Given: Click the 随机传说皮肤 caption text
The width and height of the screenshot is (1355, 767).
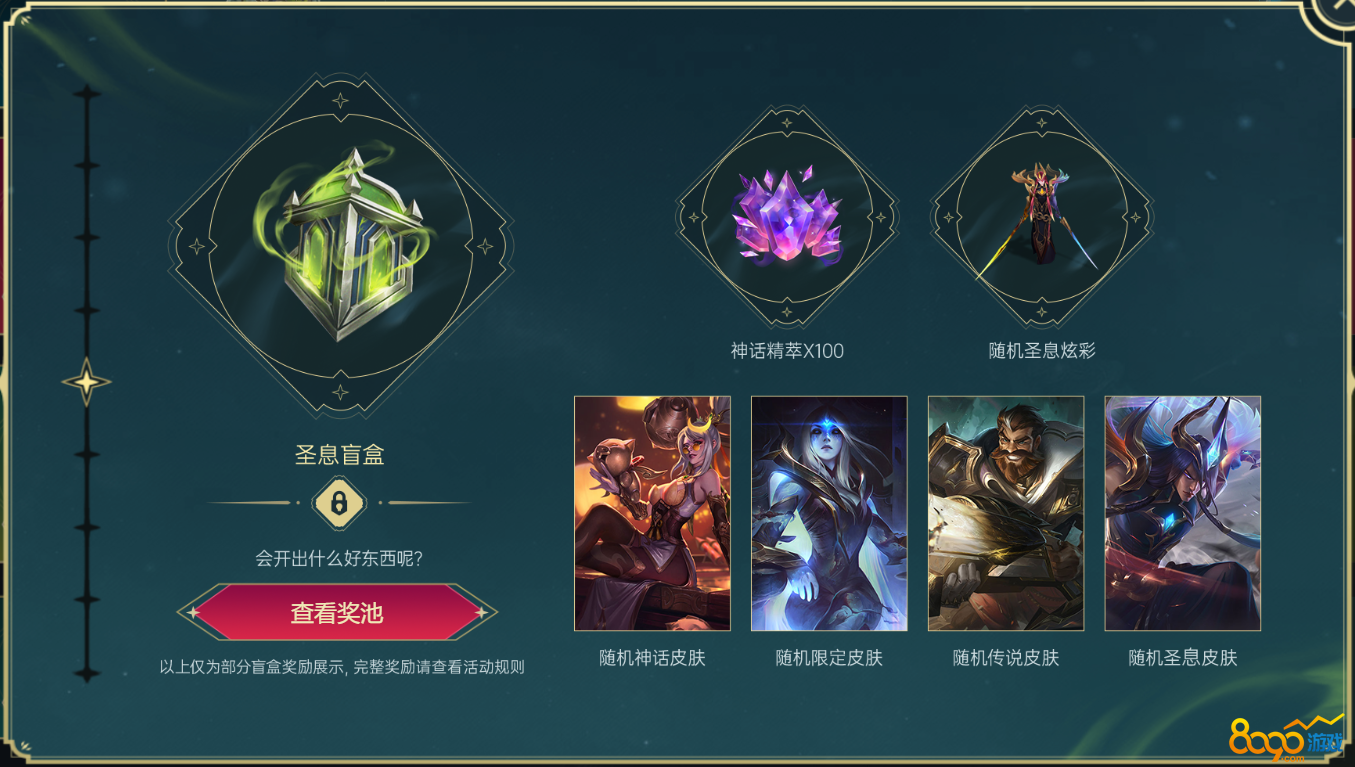Looking at the screenshot, I should pyautogui.click(x=1006, y=658).
